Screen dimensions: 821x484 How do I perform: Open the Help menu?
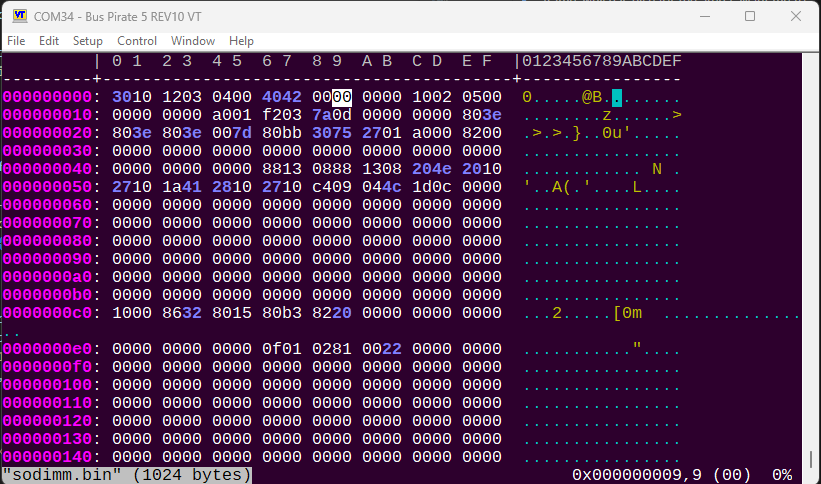[241, 41]
